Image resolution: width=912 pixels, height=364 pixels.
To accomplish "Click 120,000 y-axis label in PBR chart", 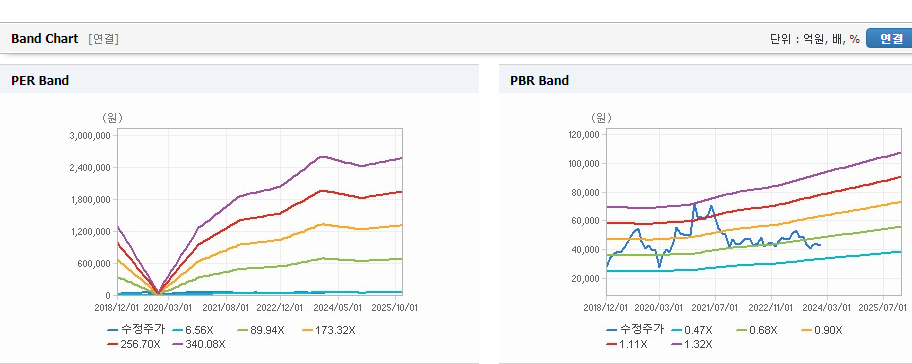I will 585,135.
